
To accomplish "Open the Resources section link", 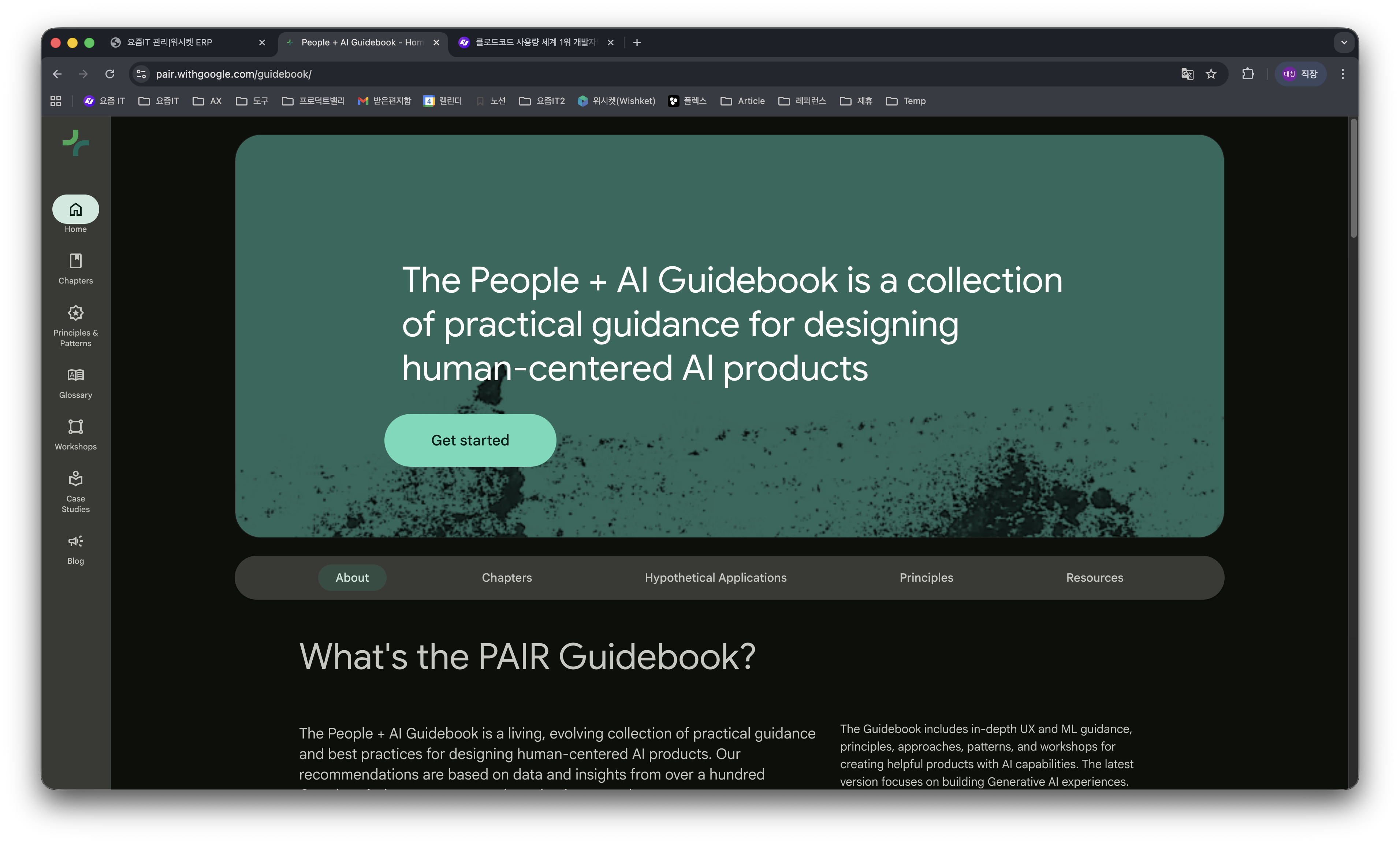I will pyautogui.click(x=1094, y=577).
